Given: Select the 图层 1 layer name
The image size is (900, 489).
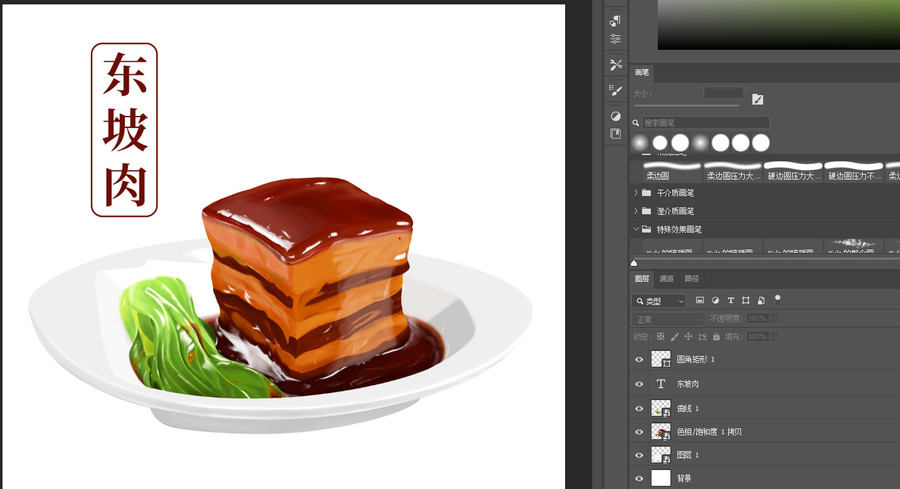Looking at the screenshot, I should [688, 455].
